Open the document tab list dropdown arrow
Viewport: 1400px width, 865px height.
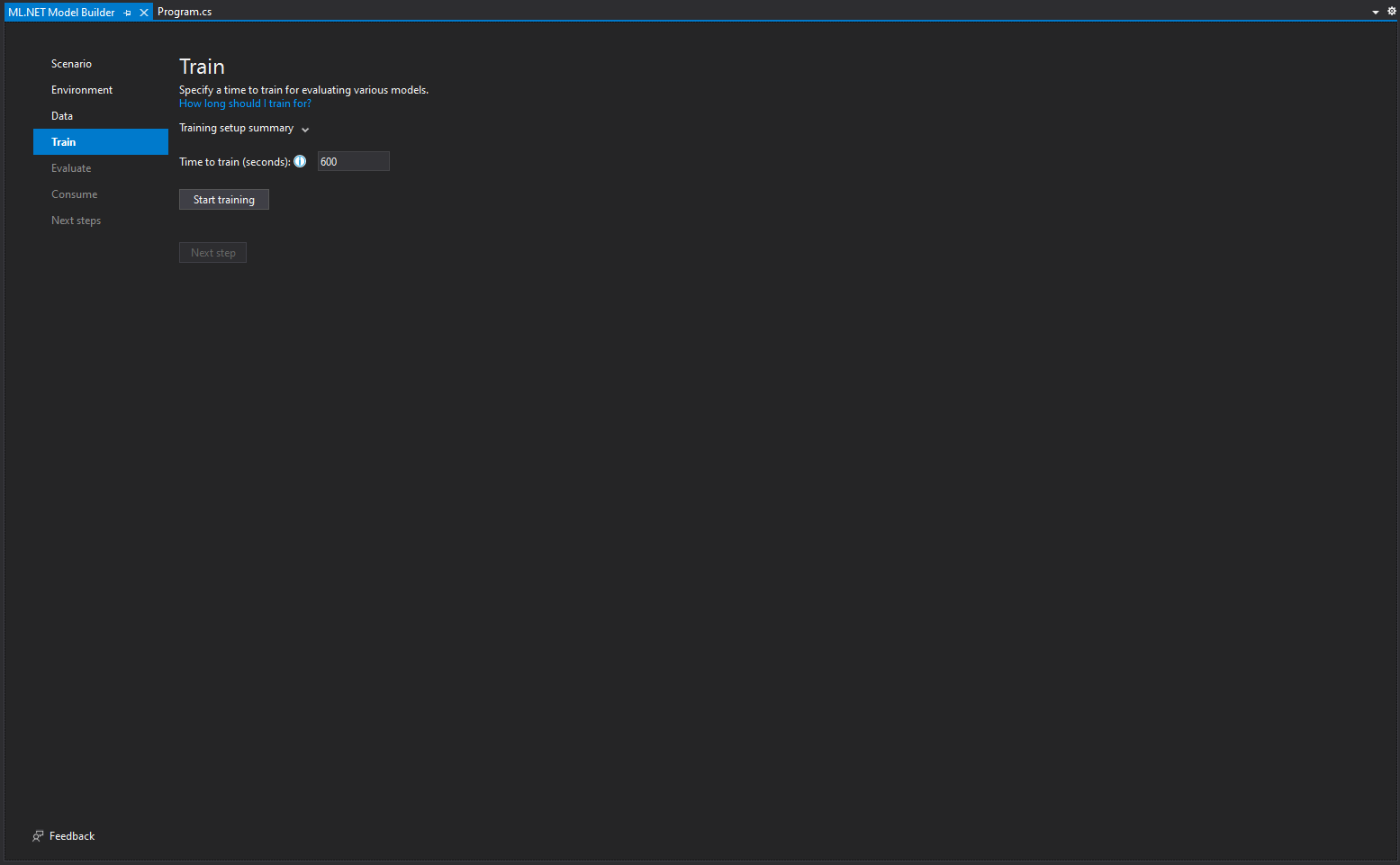pyautogui.click(x=1375, y=13)
